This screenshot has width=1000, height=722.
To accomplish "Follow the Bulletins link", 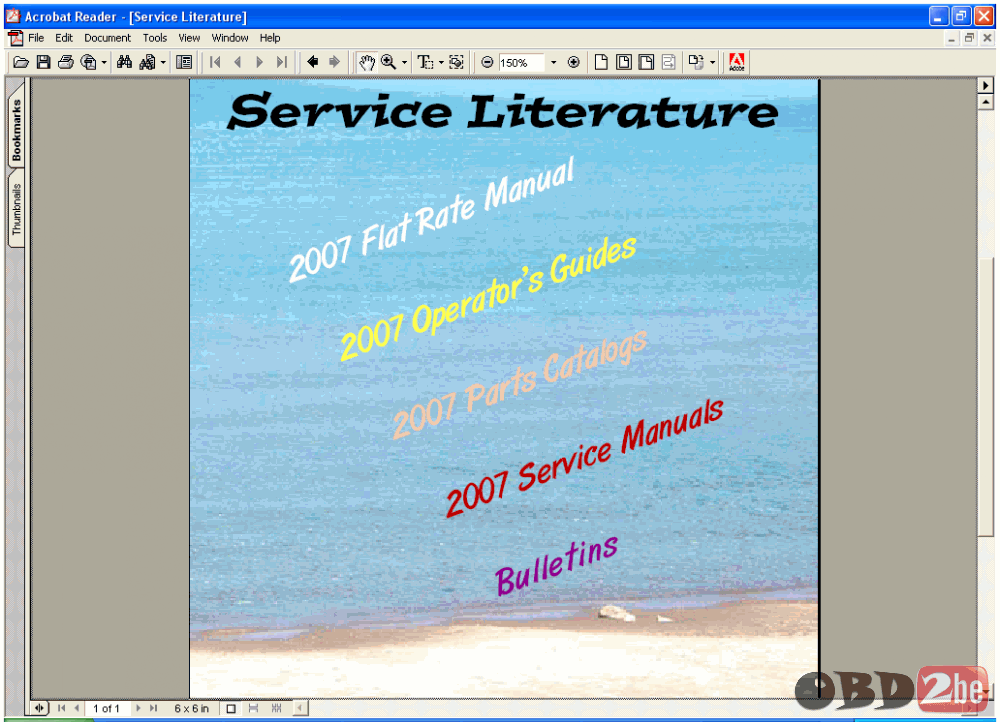I will pos(557,565).
